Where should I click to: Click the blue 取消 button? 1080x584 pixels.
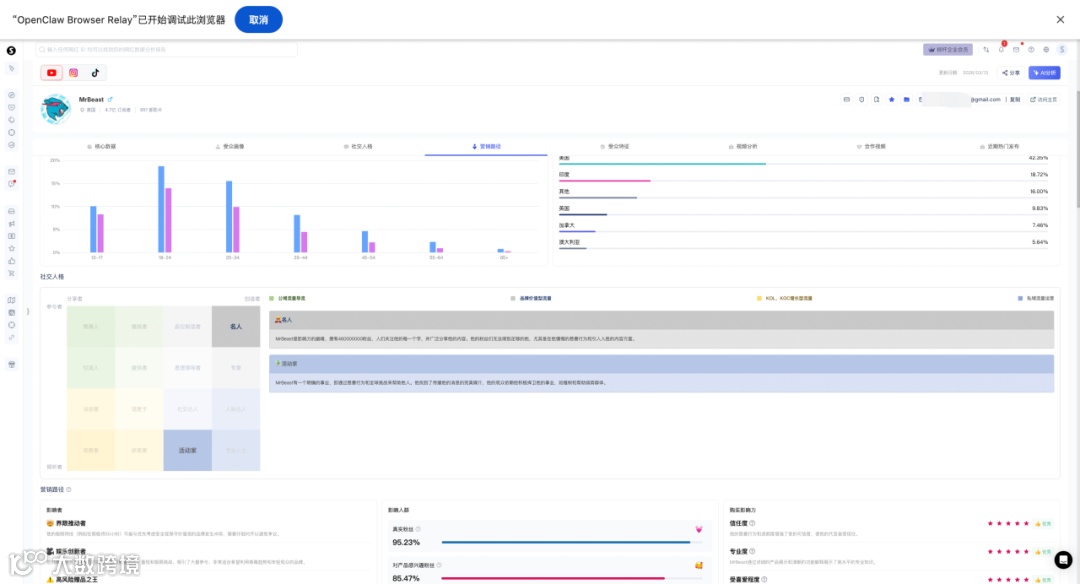[x=258, y=19]
